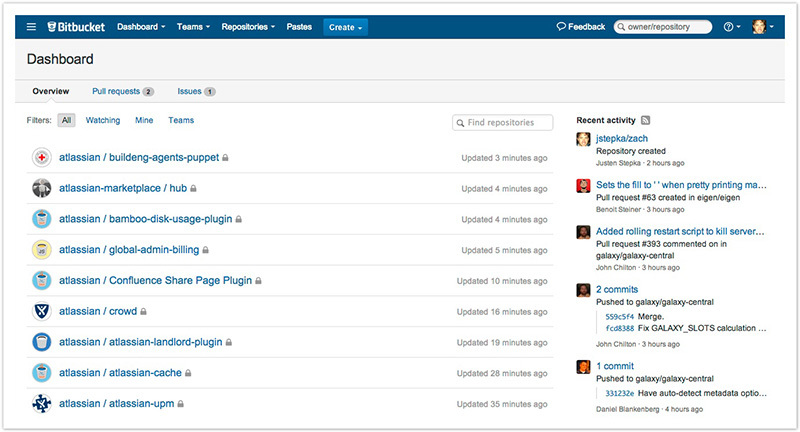The width and height of the screenshot is (800, 432).
Task: Open commit hash fcd8388
Action: pos(619,328)
